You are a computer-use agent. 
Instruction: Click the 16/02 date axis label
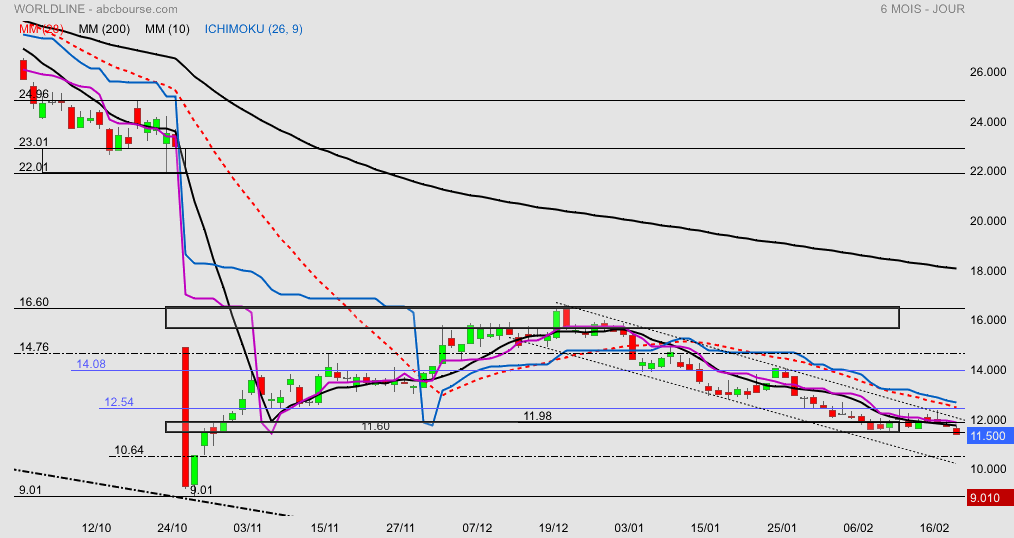point(933,528)
